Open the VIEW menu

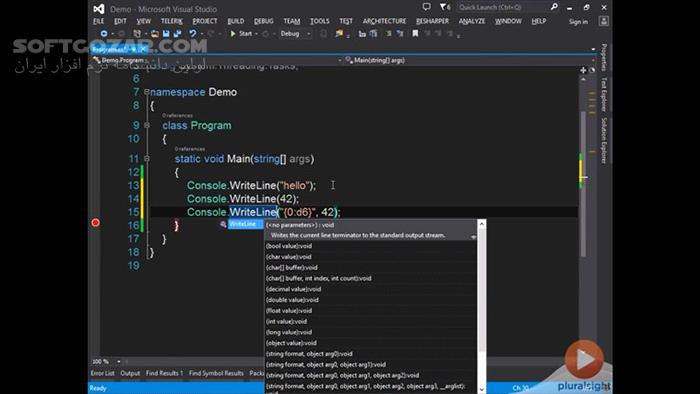tap(144, 21)
